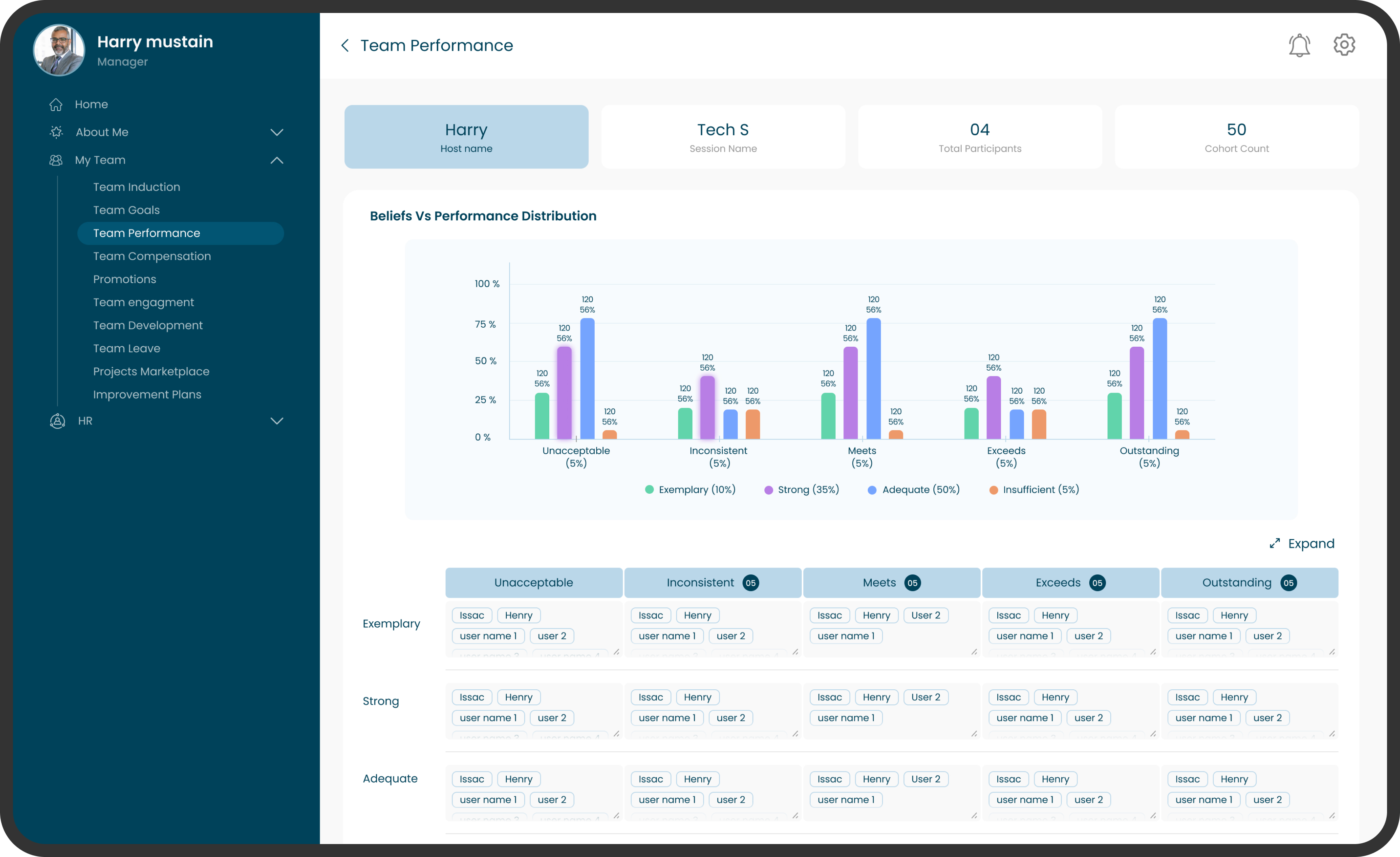1400x857 pixels.
Task: Open Team engagment in sidebar
Action: click(x=143, y=302)
